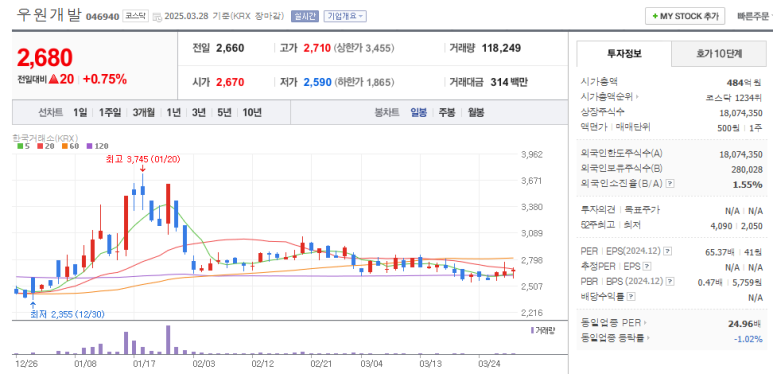Image resolution: width=773 pixels, height=374 pixels.
Task: Select the 주봉 weekly candle chart
Action: pos(447,112)
